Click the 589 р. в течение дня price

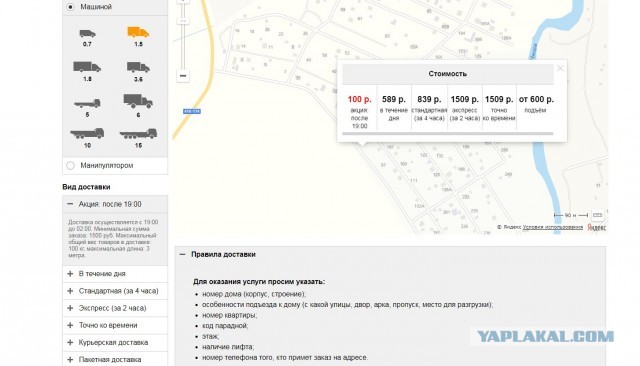coord(394,99)
